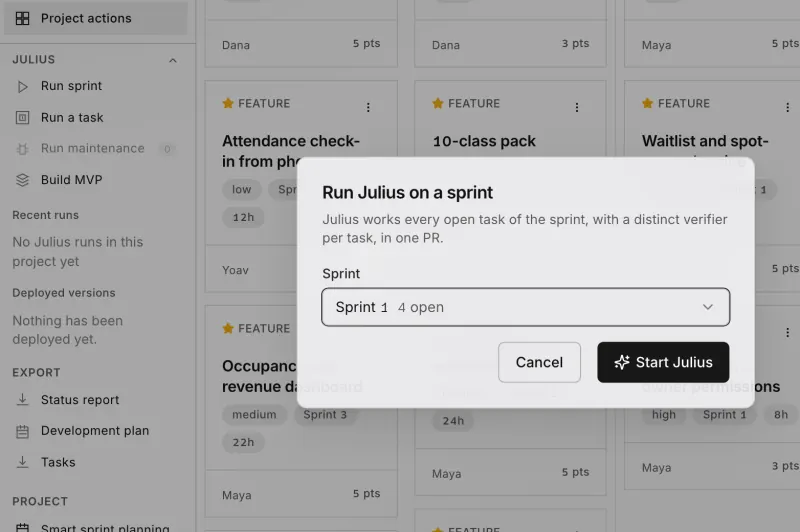Open Project actions in the sidebar
Screen dimensions: 800x532
95,18
